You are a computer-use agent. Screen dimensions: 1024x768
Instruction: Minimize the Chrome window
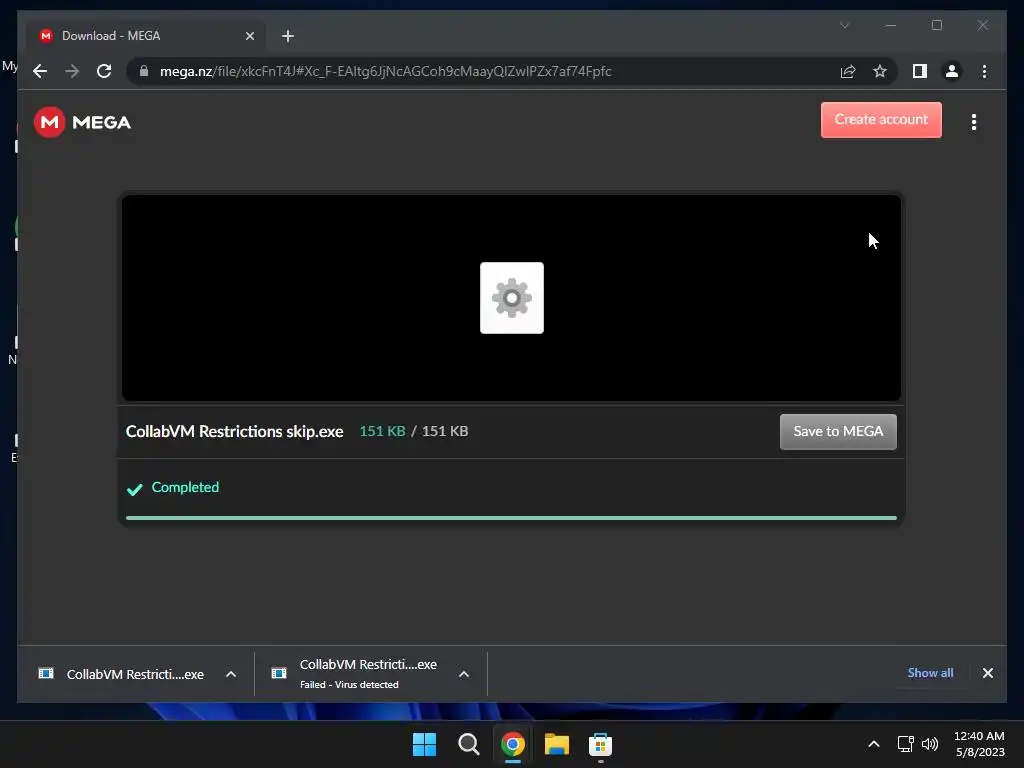891,25
